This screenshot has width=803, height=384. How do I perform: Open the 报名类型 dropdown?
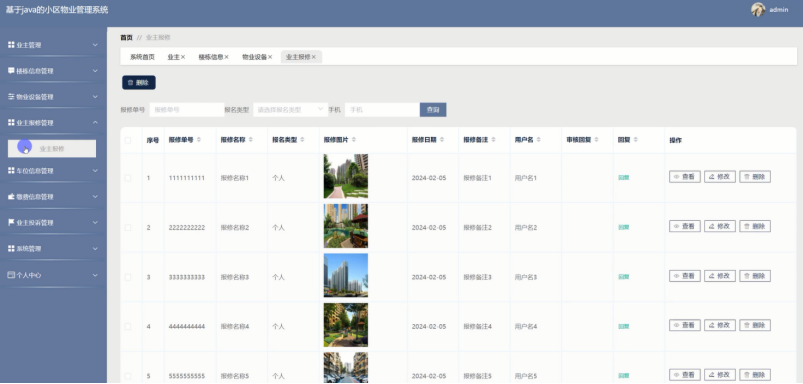(x=290, y=110)
